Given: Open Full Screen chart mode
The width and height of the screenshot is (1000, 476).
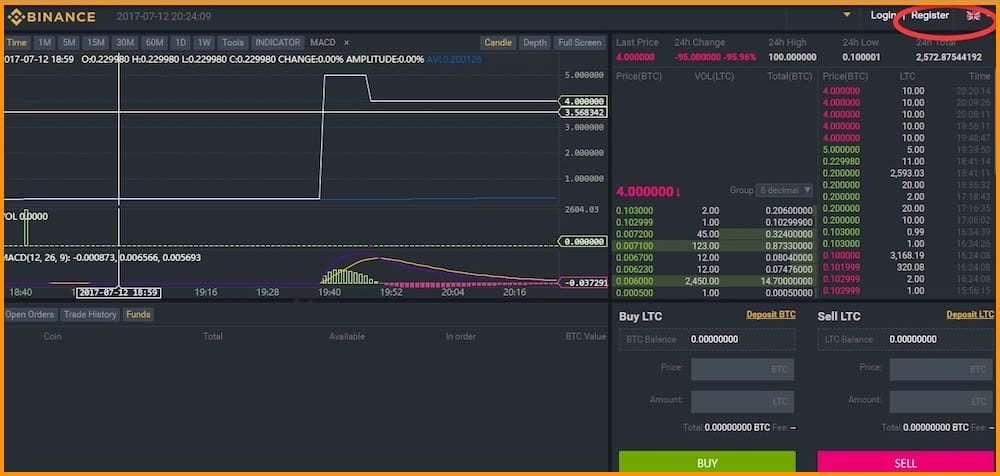Looking at the screenshot, I should coord(579,43).
